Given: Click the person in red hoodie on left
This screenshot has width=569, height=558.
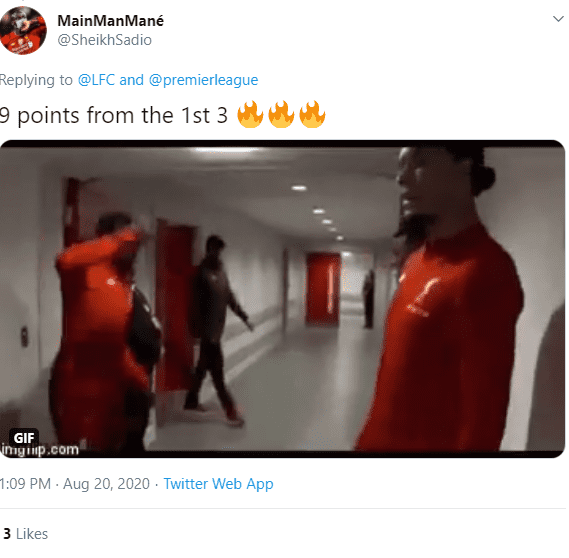Looking at the screenshot, I should [x=105, y=330].
